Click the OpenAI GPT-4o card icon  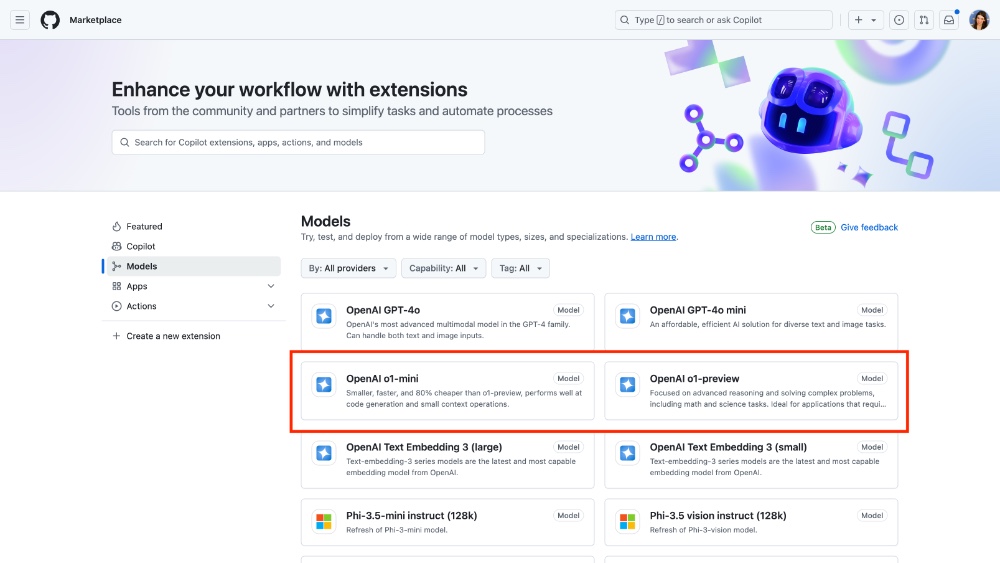324,316
